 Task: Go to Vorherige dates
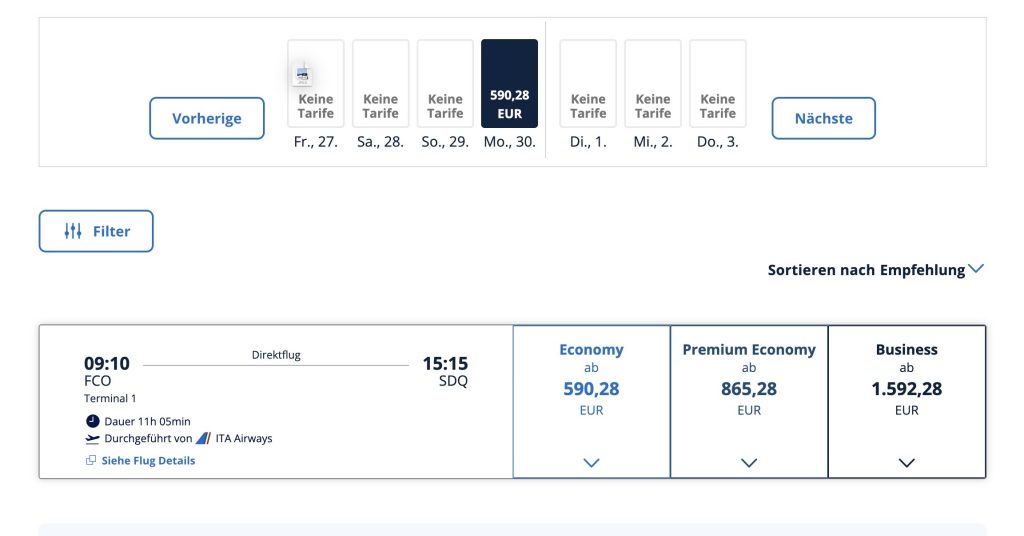[207, 118]
